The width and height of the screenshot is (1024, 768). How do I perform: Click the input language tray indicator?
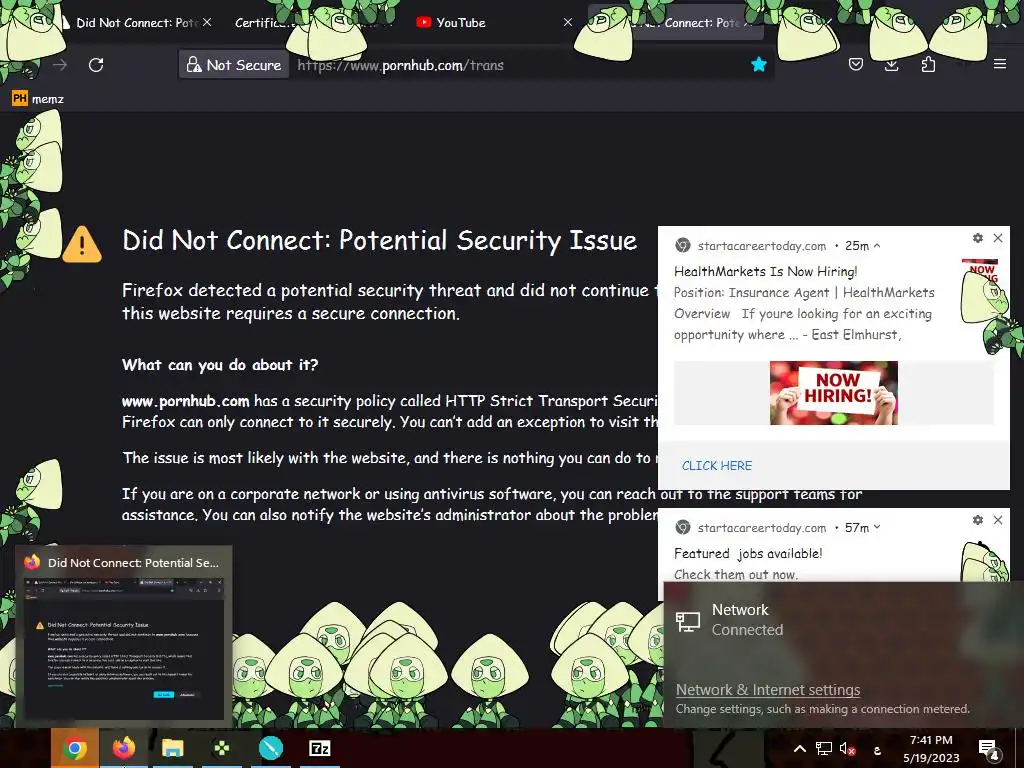pos(877,750)
